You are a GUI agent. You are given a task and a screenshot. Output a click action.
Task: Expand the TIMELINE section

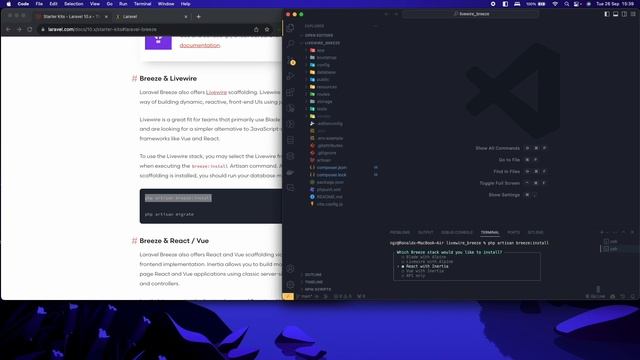point(313,282)
